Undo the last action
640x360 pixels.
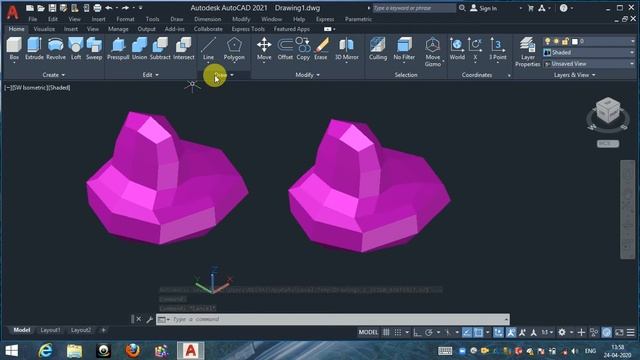tap(109, 8)
